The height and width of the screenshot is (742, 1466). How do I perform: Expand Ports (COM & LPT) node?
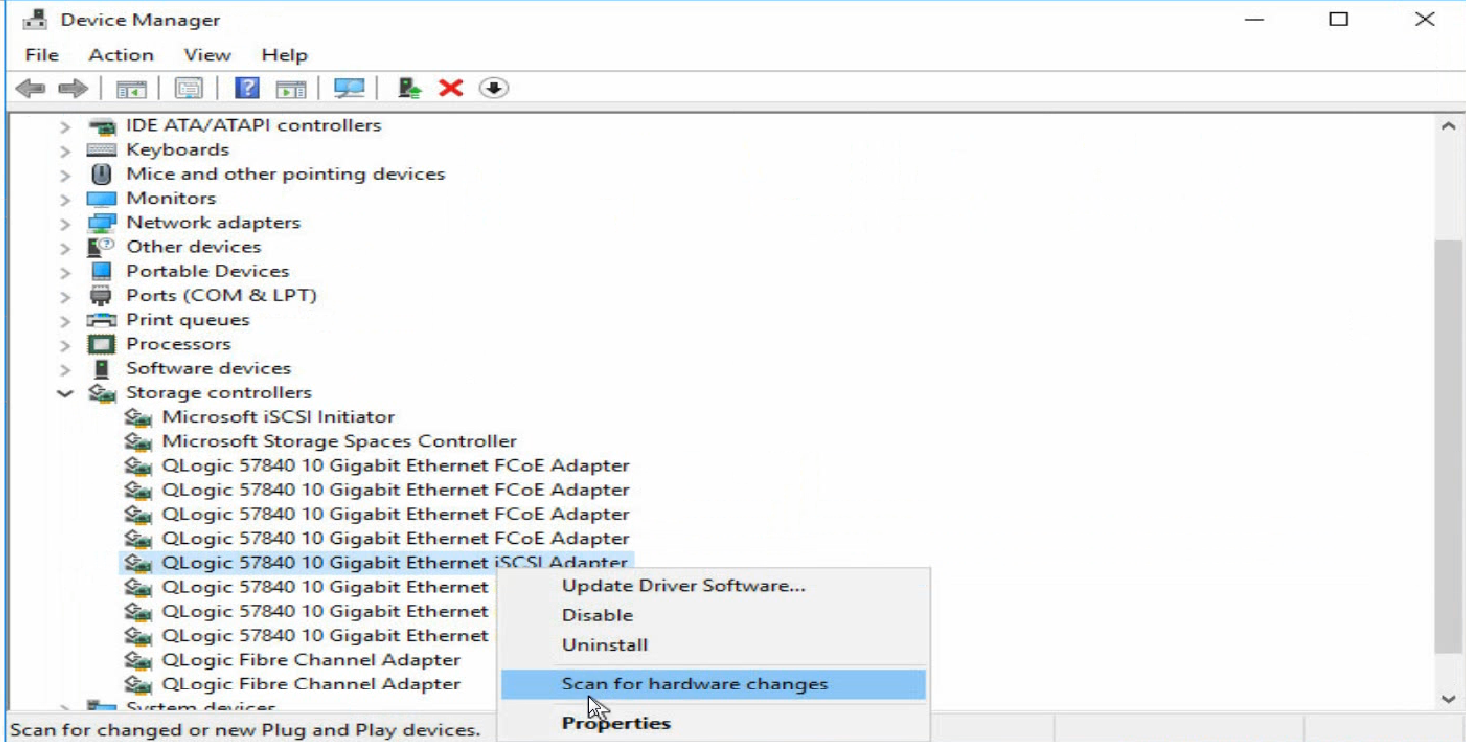[65, 297]
